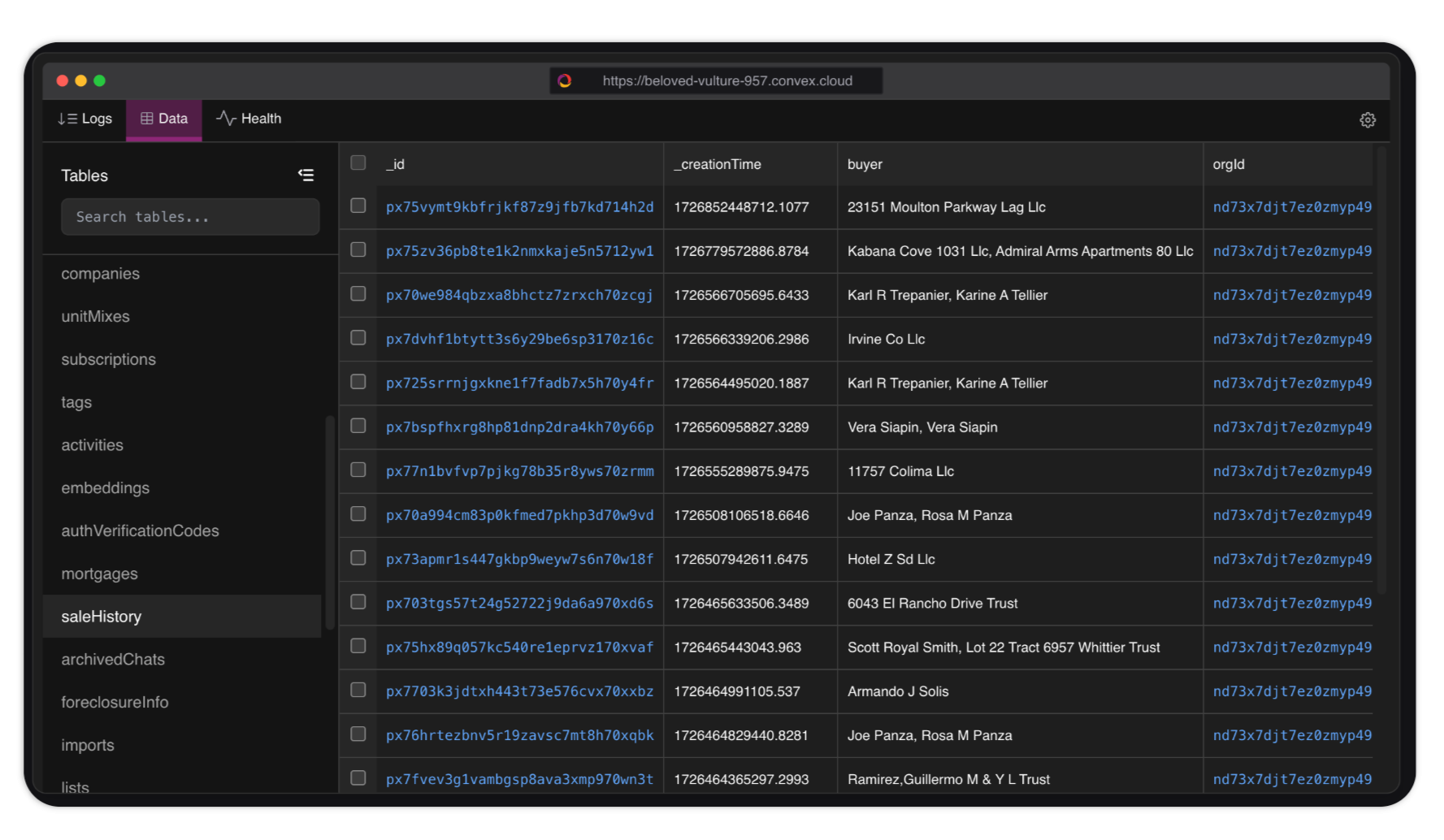
Task: Switch to the Health tab
Action: (249, 119)
